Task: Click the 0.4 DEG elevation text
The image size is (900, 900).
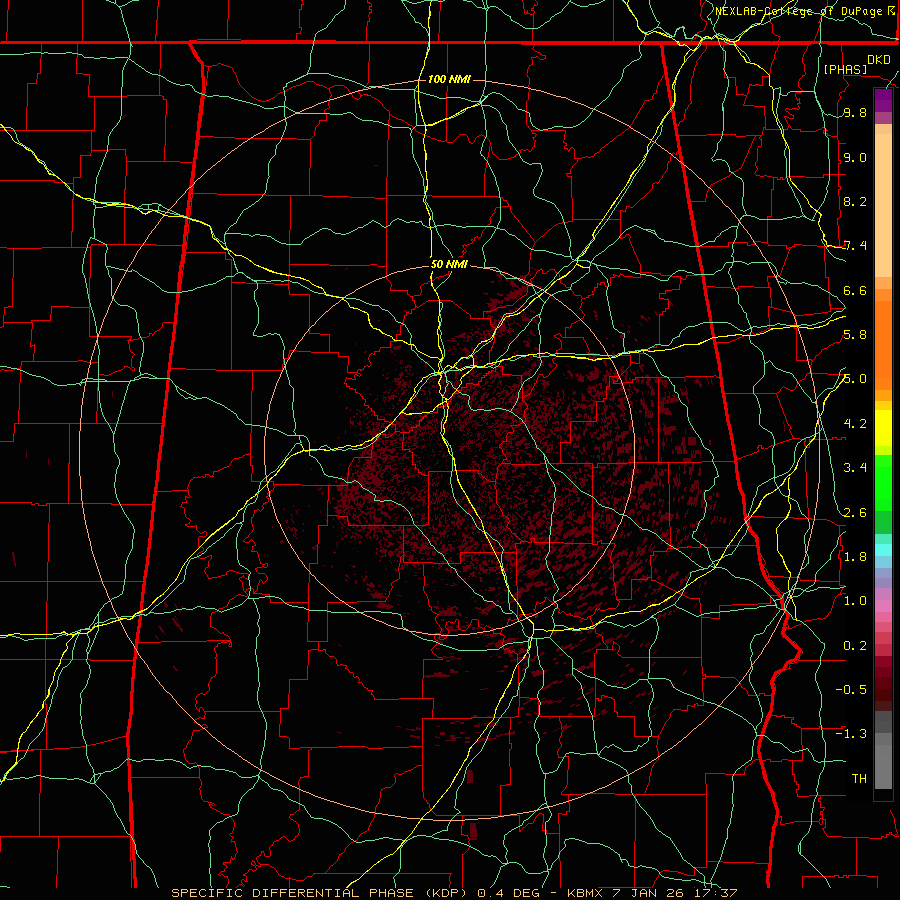Action: (x=508, y=893)
